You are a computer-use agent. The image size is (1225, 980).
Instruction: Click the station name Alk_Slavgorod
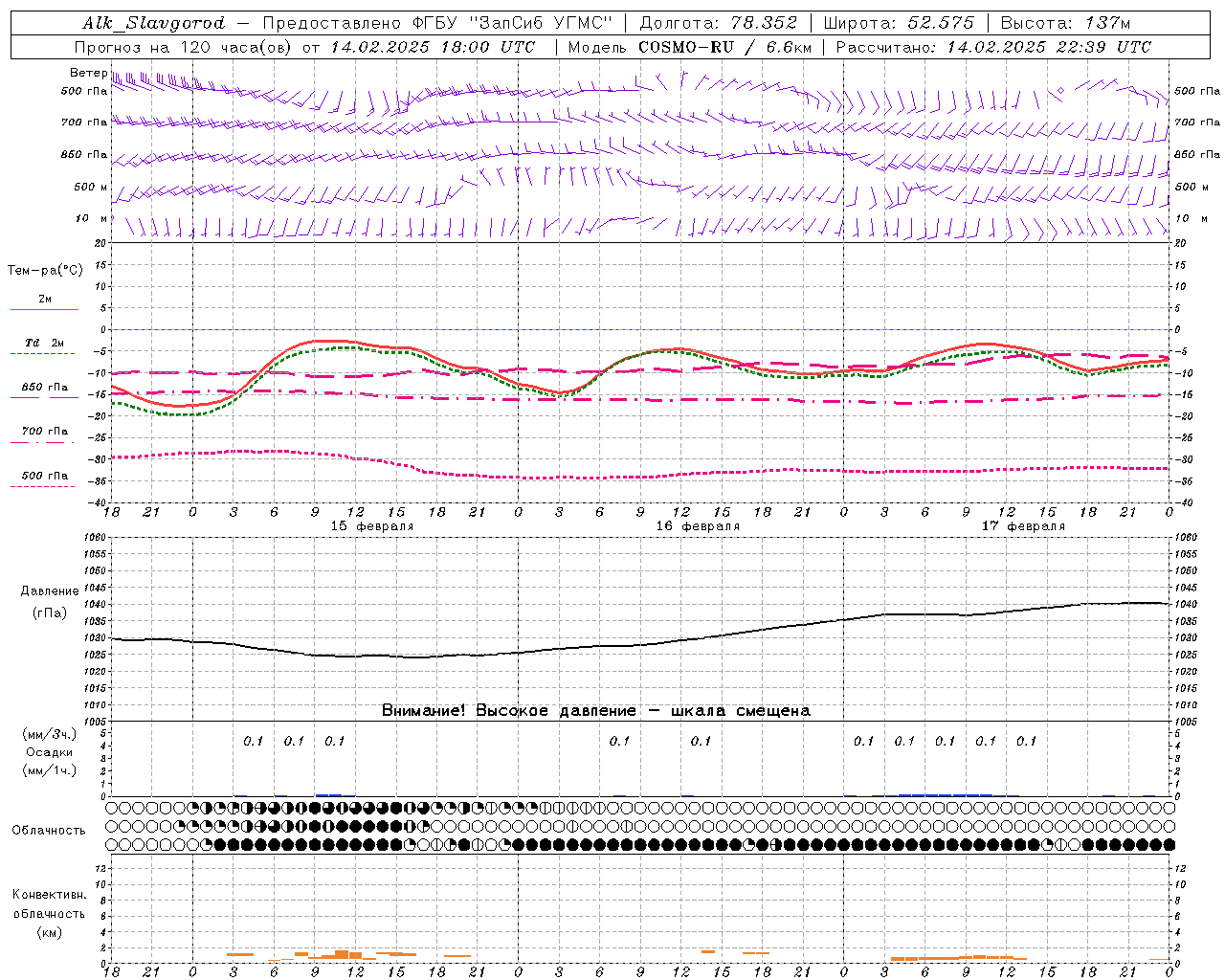[x=154, y=23]
